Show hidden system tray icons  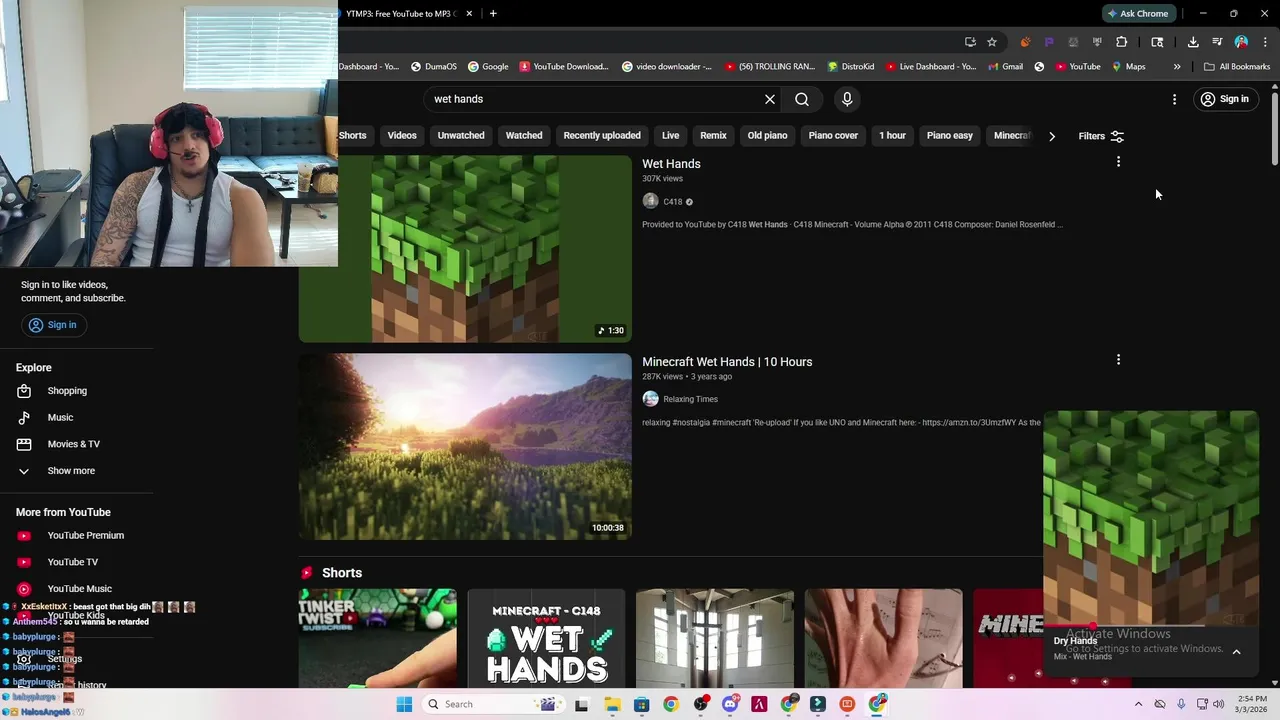(x=1138, y=704)
